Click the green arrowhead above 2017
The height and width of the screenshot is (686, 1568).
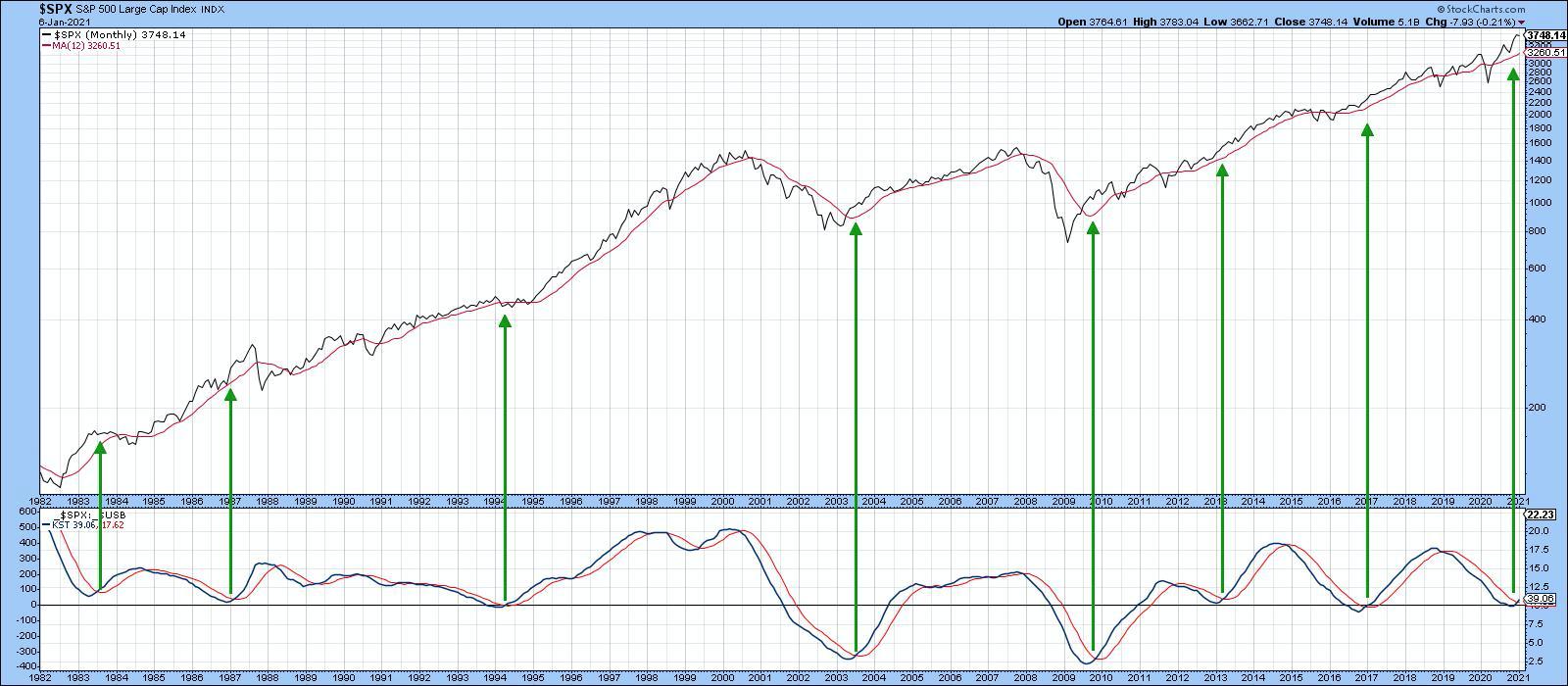point(1367,130)
